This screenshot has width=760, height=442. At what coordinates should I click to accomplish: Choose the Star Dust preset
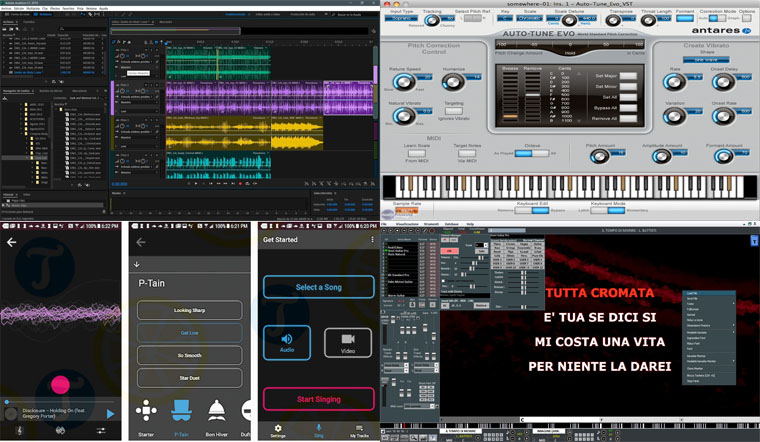(190, 378)
